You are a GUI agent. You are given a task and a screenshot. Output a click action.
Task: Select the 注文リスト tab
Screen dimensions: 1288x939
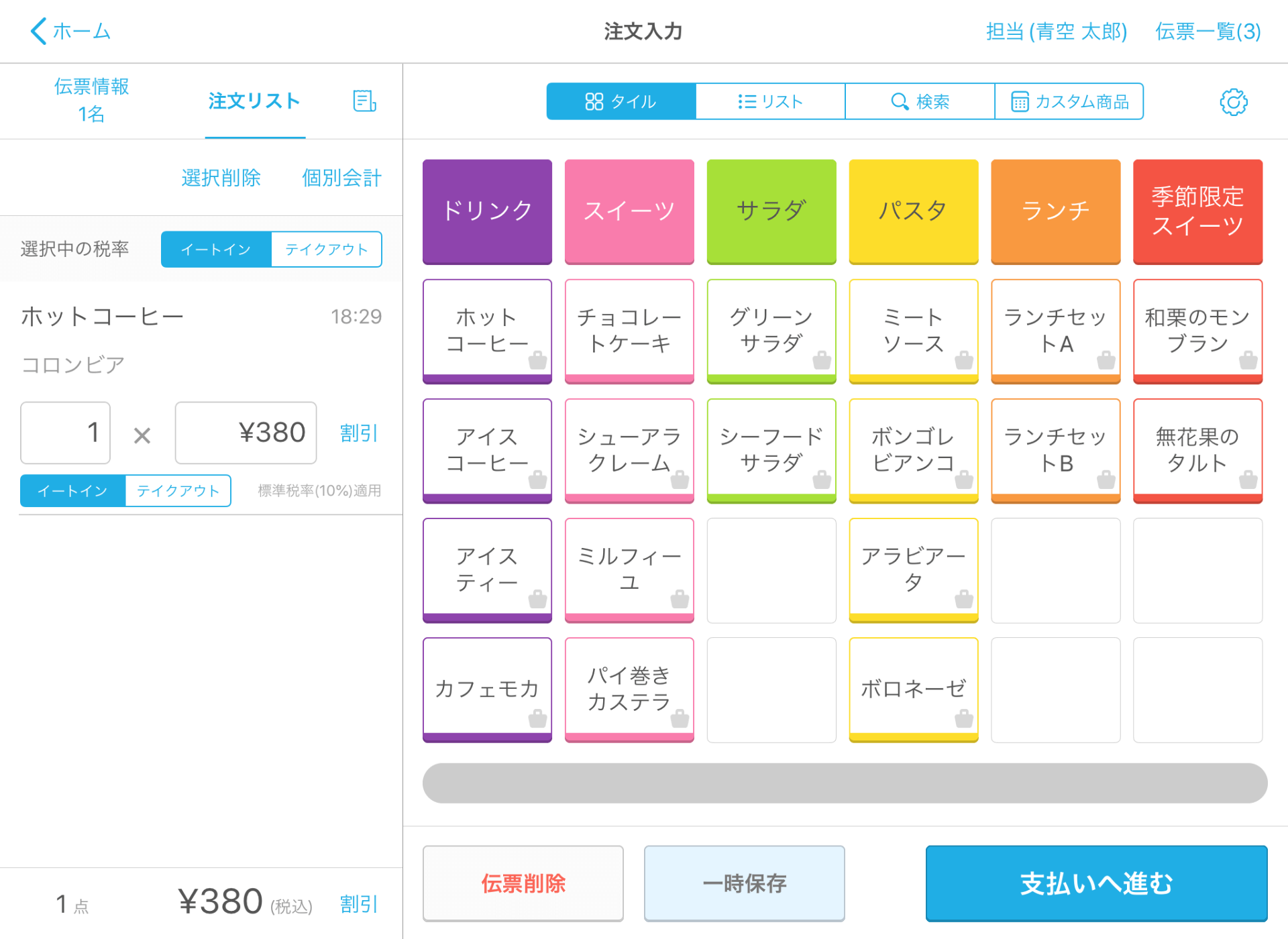point(255,101)
